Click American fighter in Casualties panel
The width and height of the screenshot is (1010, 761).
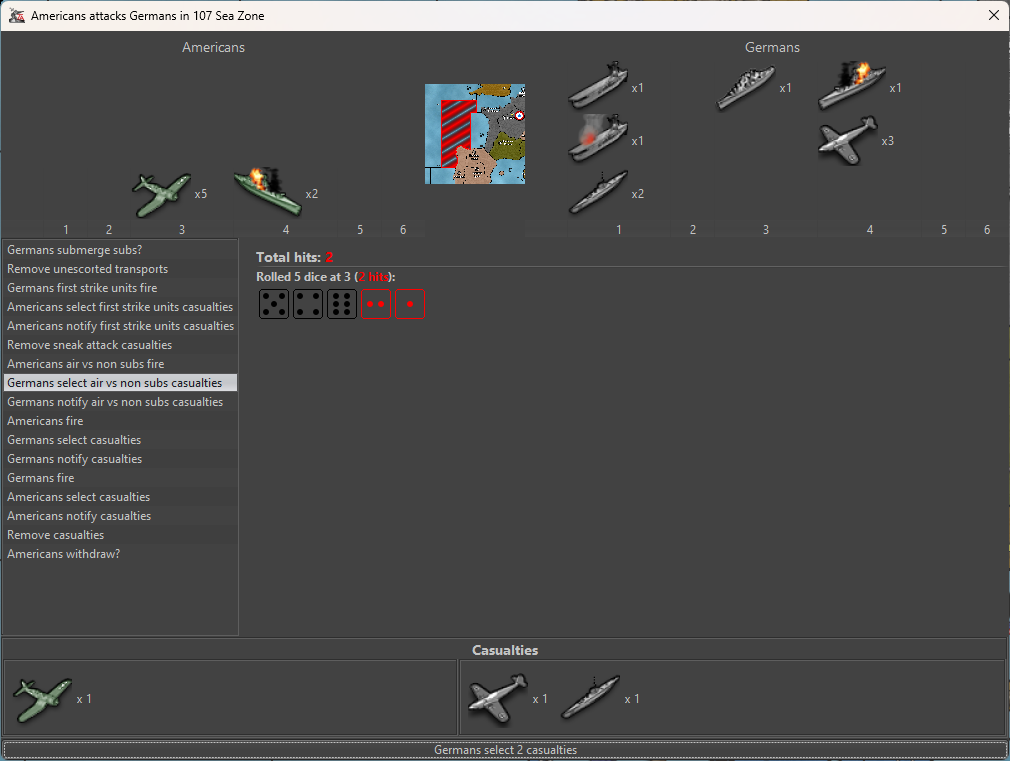(43, 698)
